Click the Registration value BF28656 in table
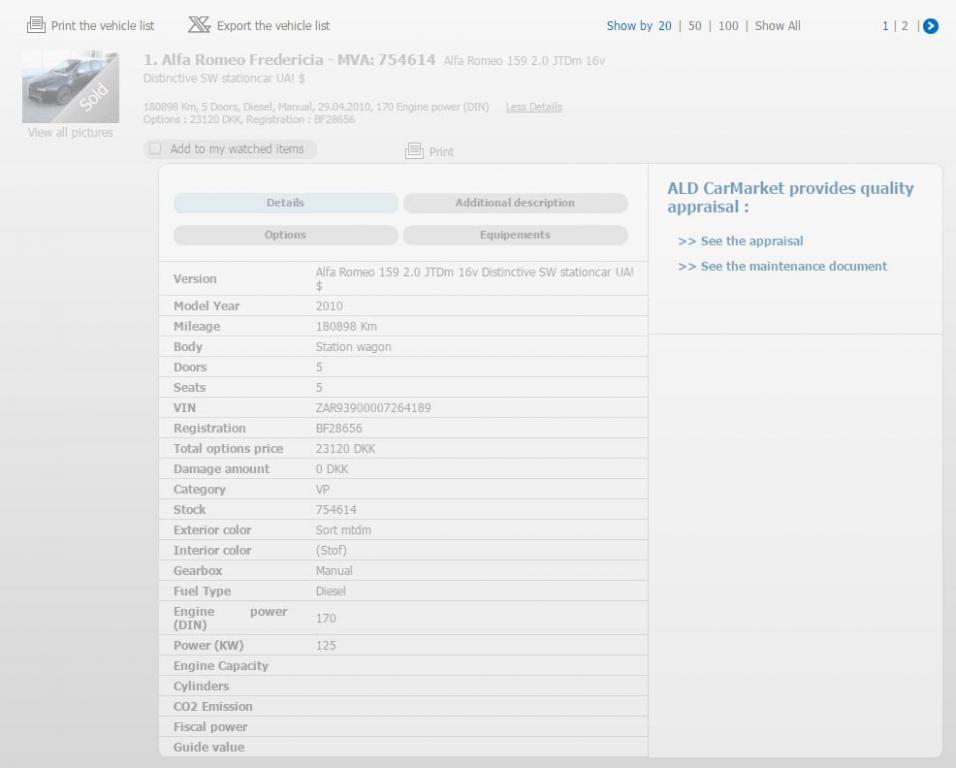This screenshot has width=956, height=768. pos(339,428)
